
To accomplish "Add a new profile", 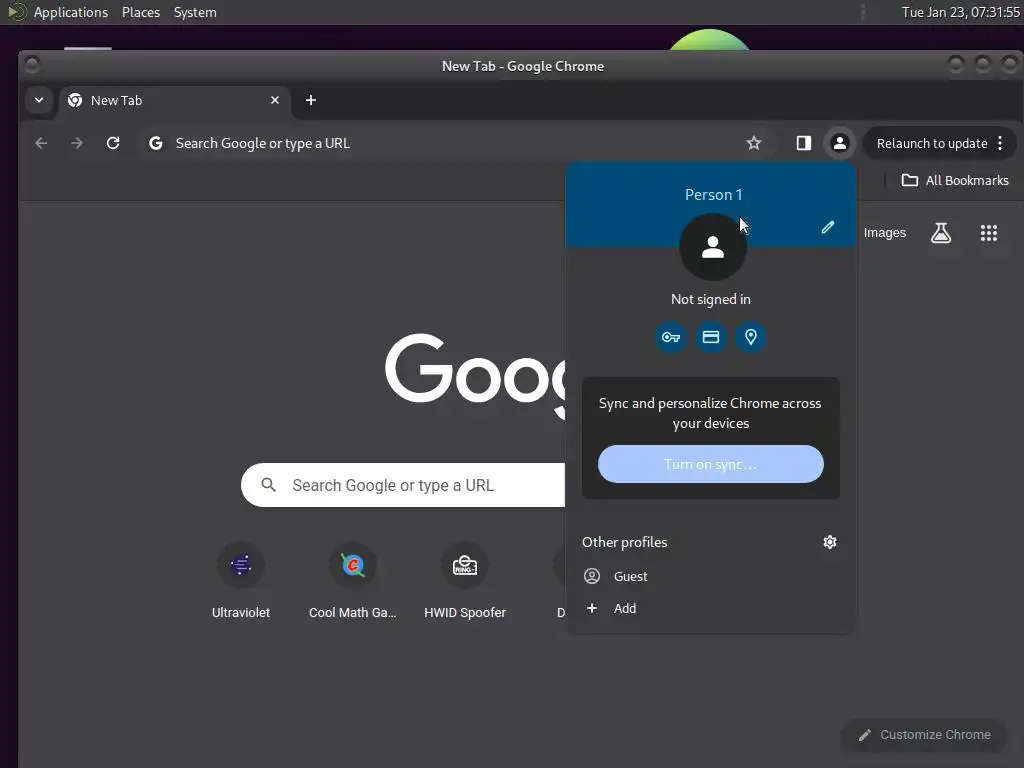I will tap(711, 609).
